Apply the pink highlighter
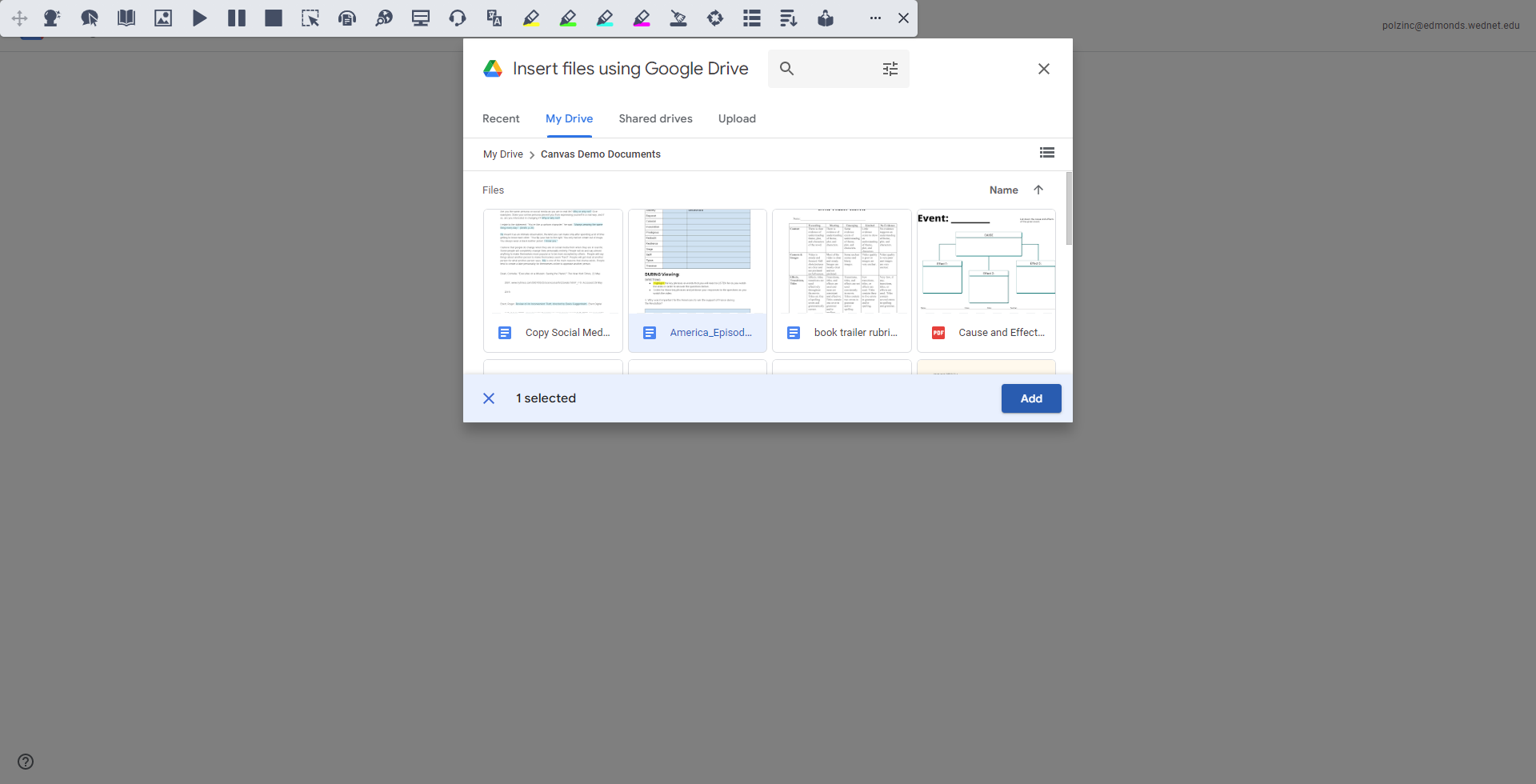1536x784 pixels. (642, 18)
